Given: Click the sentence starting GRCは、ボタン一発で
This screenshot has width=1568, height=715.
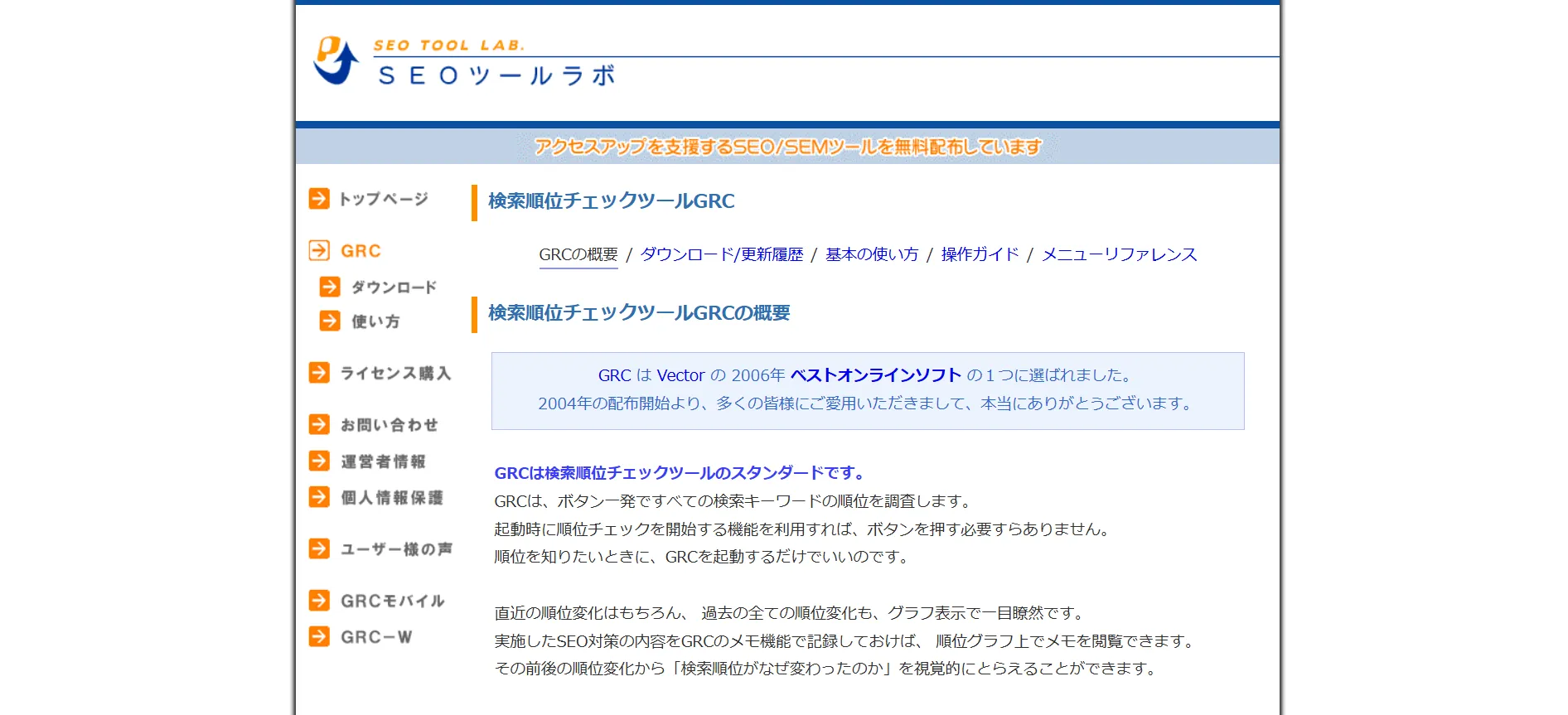Looking at the screenshot, I should point(734,501).
